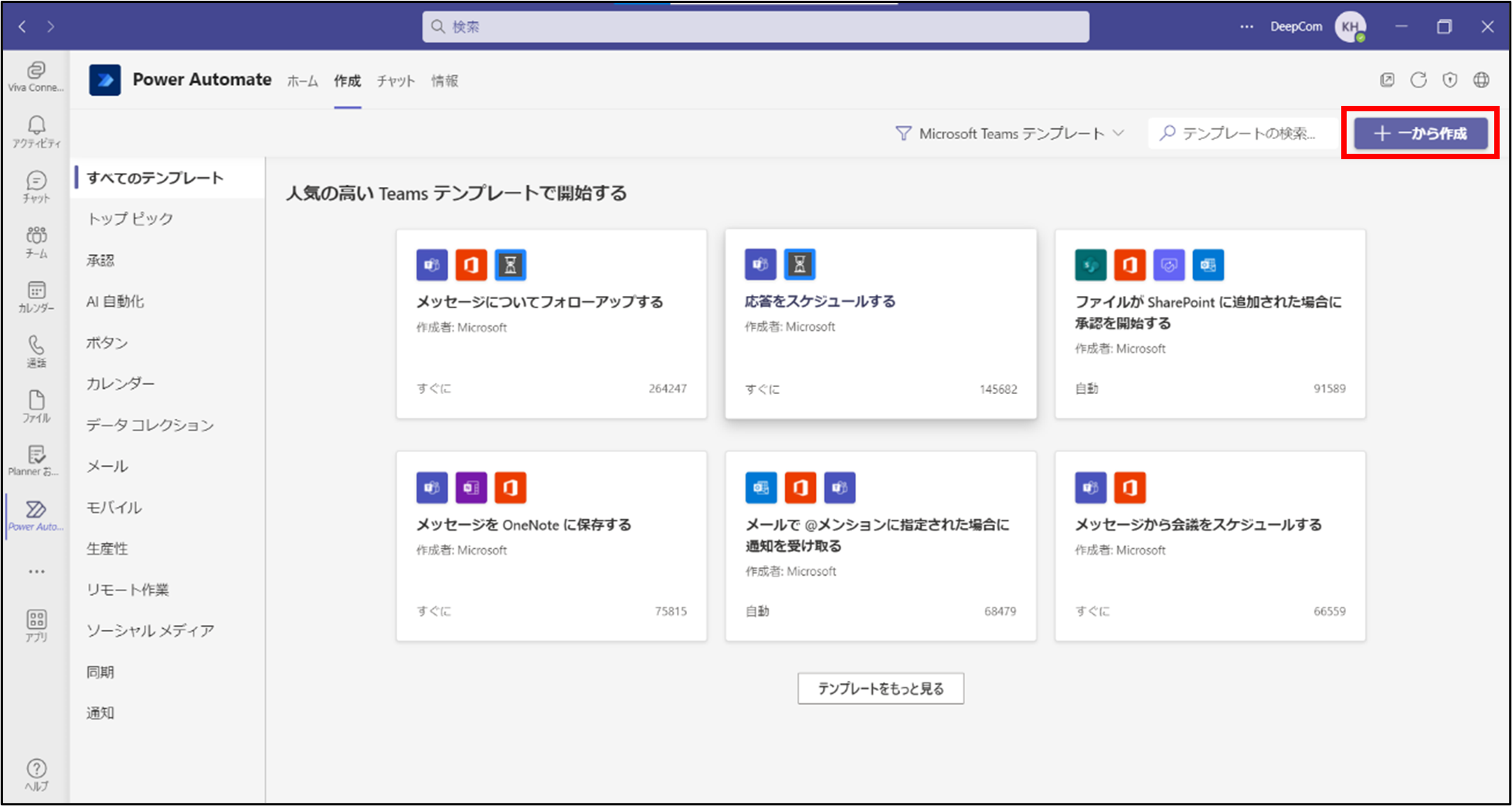Open 応答をスケジュールする template
Viewport: 1512px width, 806px height.
coord(881,324)
